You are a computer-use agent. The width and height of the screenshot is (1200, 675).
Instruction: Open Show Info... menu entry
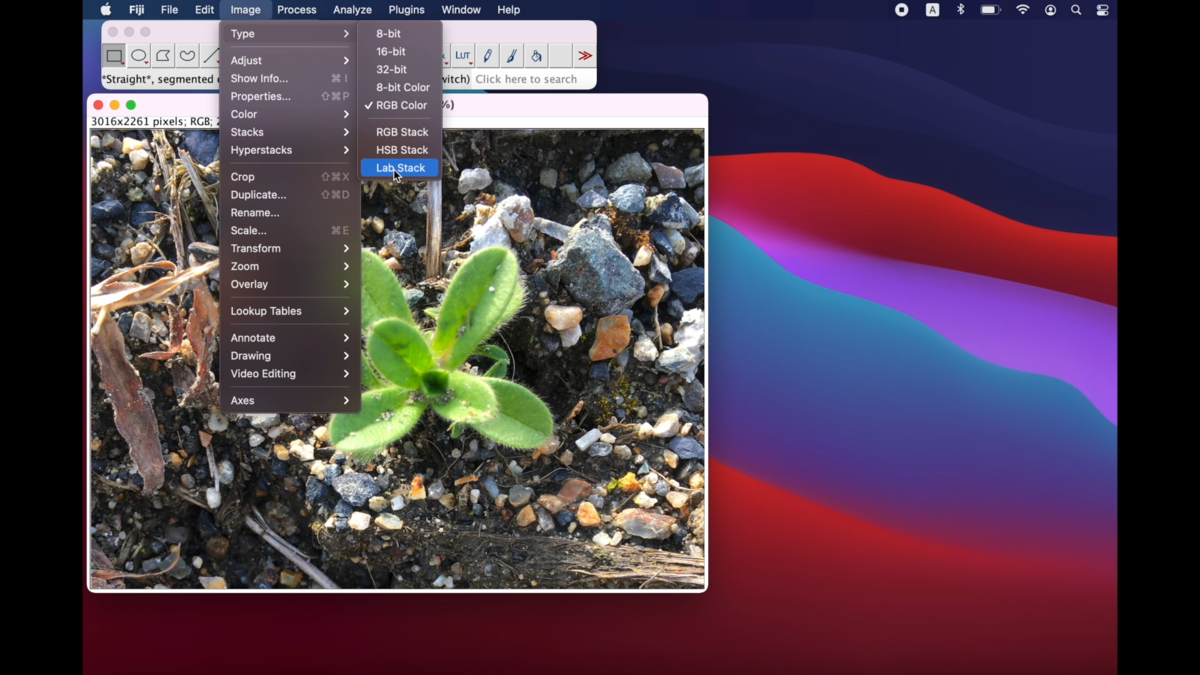(290, 79)
